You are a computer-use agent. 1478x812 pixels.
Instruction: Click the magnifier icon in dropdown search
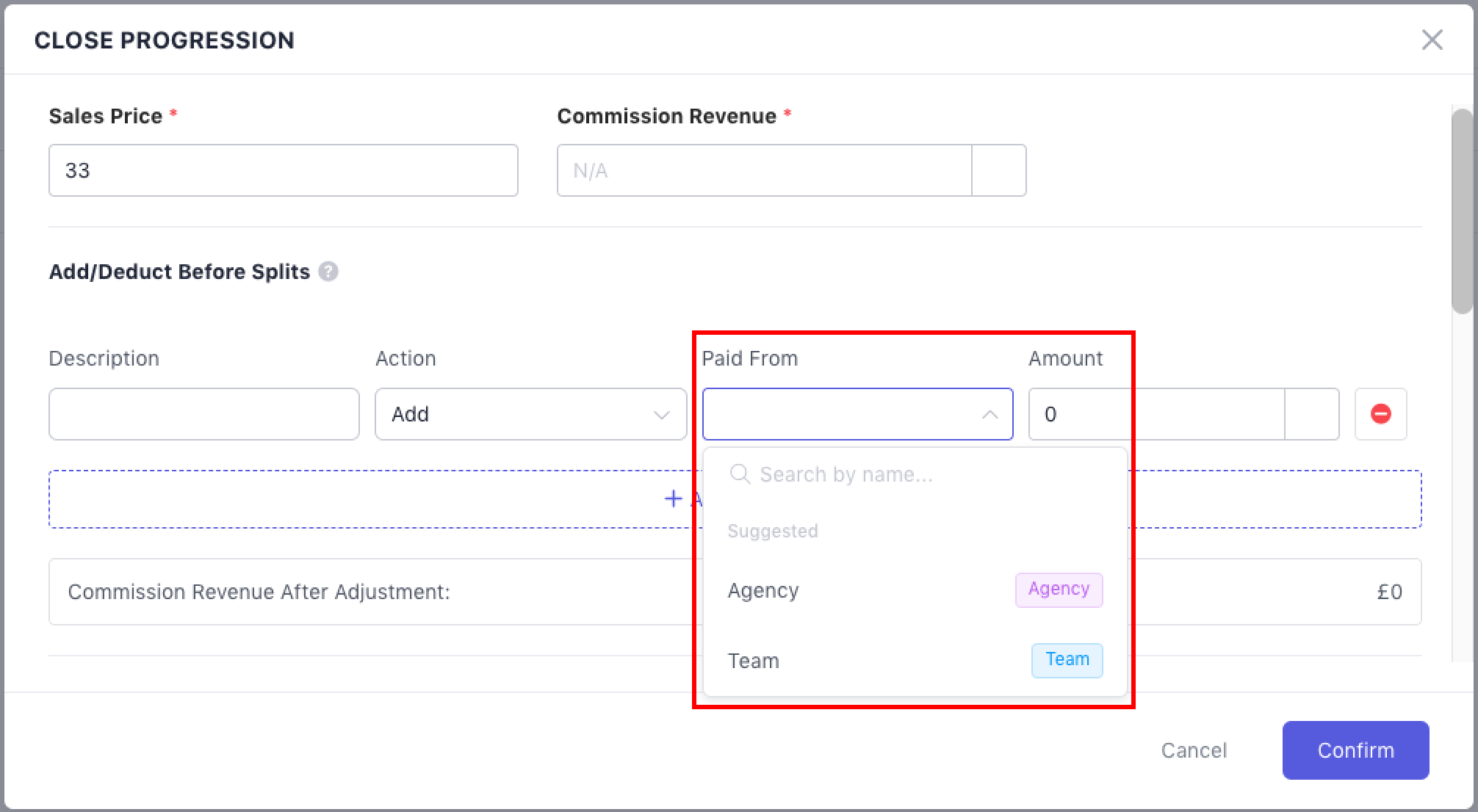click(740, 474)
